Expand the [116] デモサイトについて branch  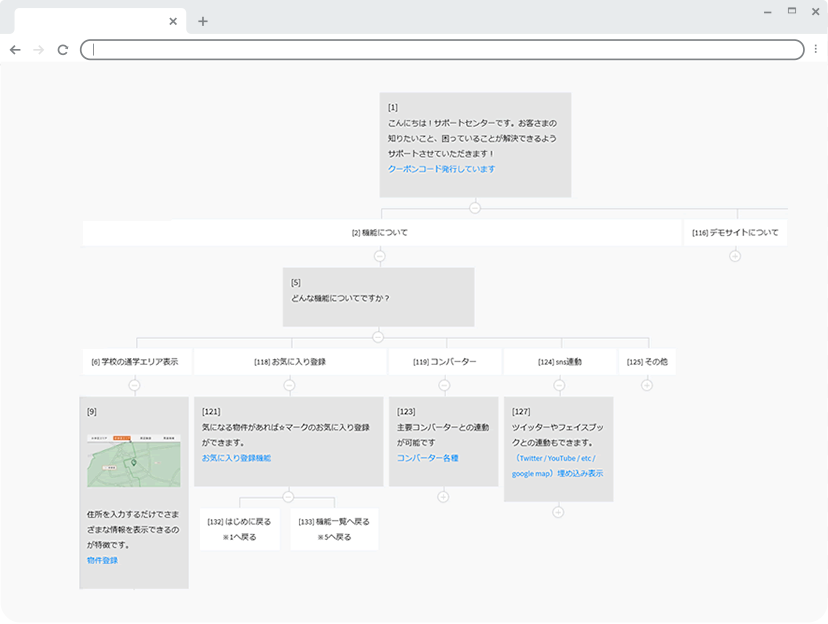tap(735, 256)
